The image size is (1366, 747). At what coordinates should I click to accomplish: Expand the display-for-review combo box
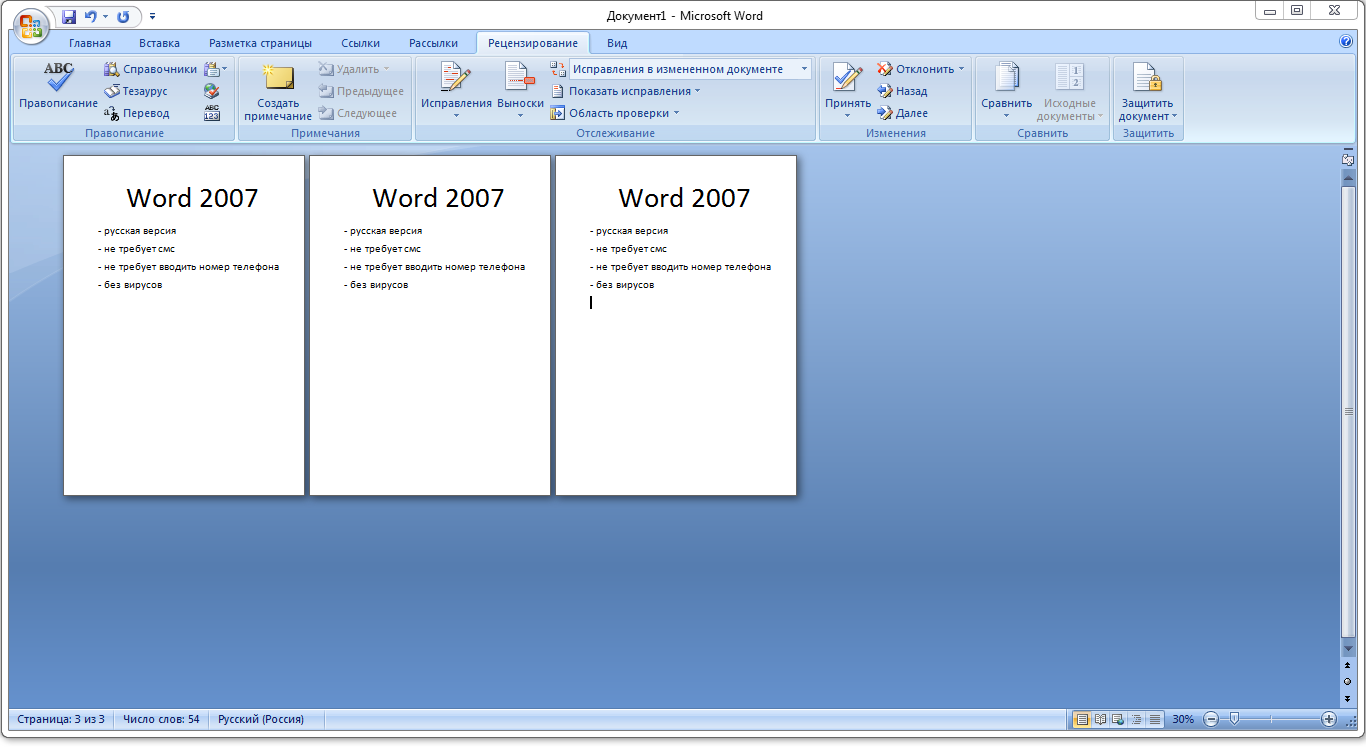click(802, 68)
